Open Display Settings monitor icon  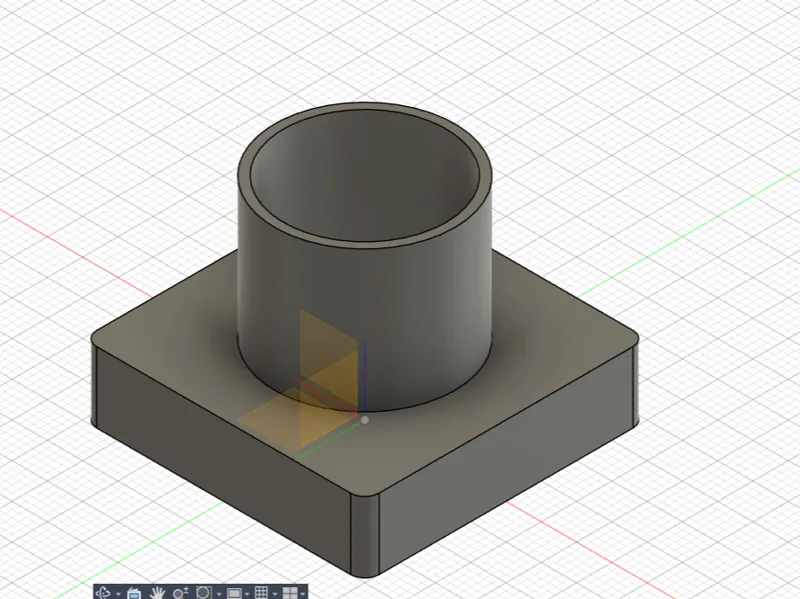(234, 593)
